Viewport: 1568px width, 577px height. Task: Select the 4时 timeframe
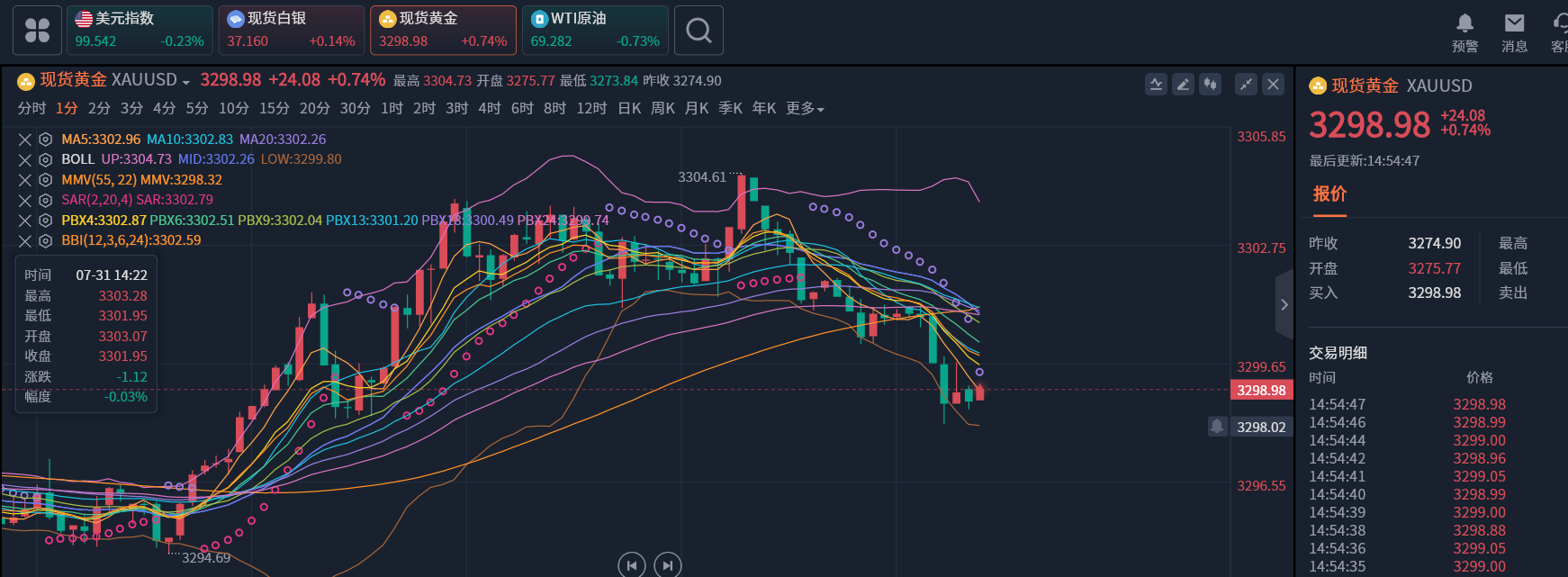tap(490, 108)
